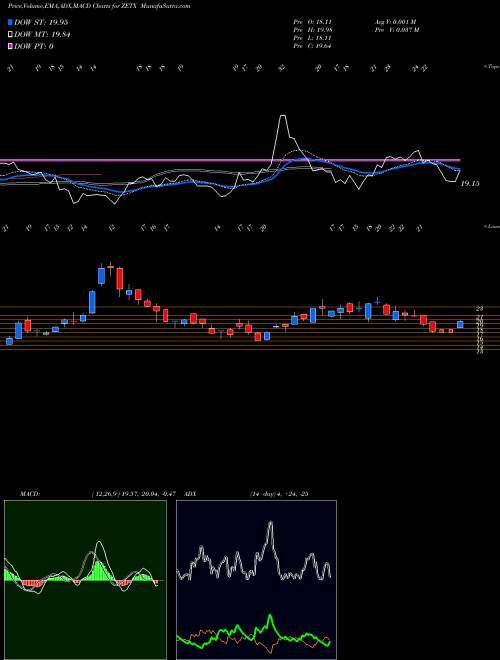Click the tall spike of the white line
Screen dimensions: 500x660
[283, 116]
